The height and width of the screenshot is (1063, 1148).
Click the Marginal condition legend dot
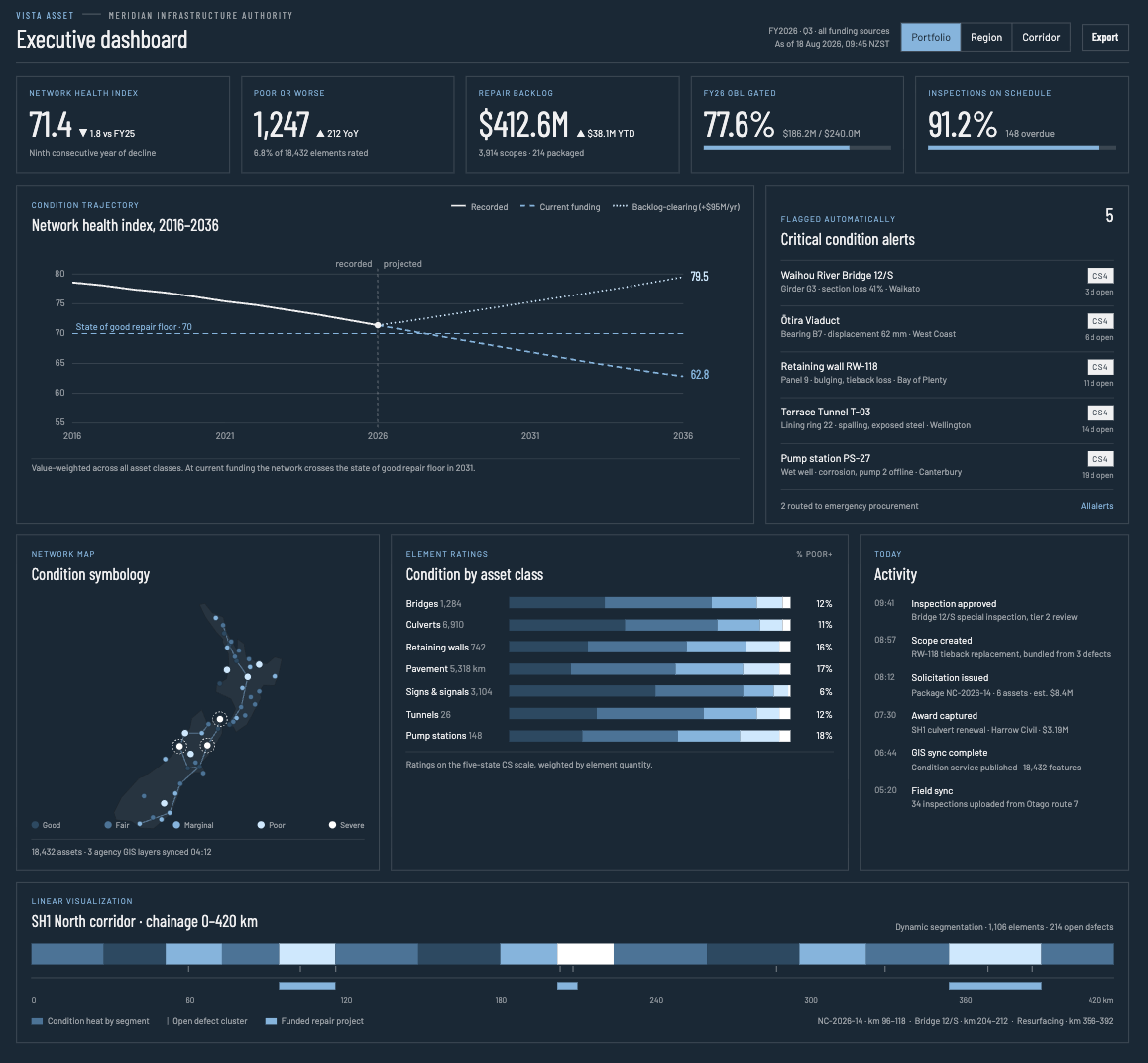pyautogui.click(x=176, y=825)
